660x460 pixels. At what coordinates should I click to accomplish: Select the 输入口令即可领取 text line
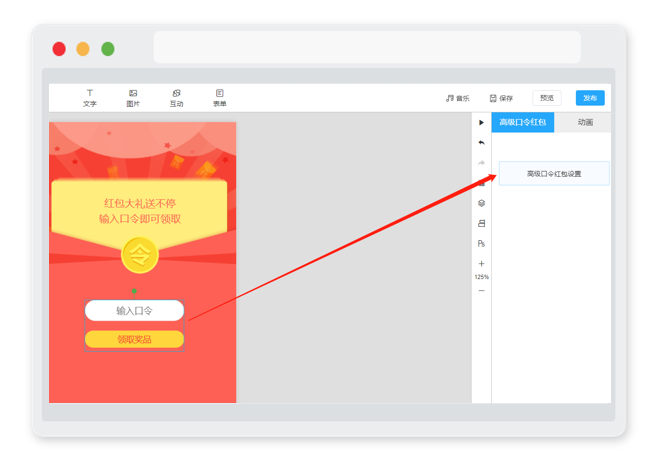click(x=140, y=219)
